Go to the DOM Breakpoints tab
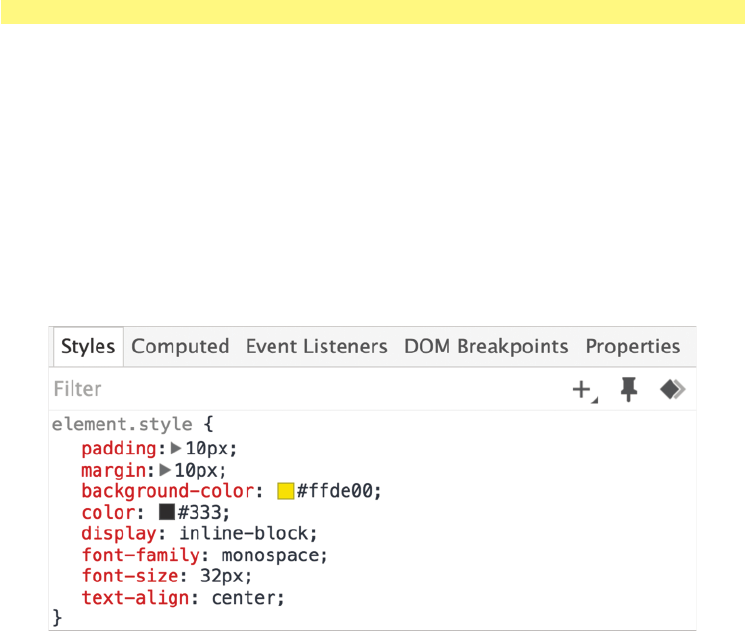Screen dimensions: 745x631 point(486,347)
